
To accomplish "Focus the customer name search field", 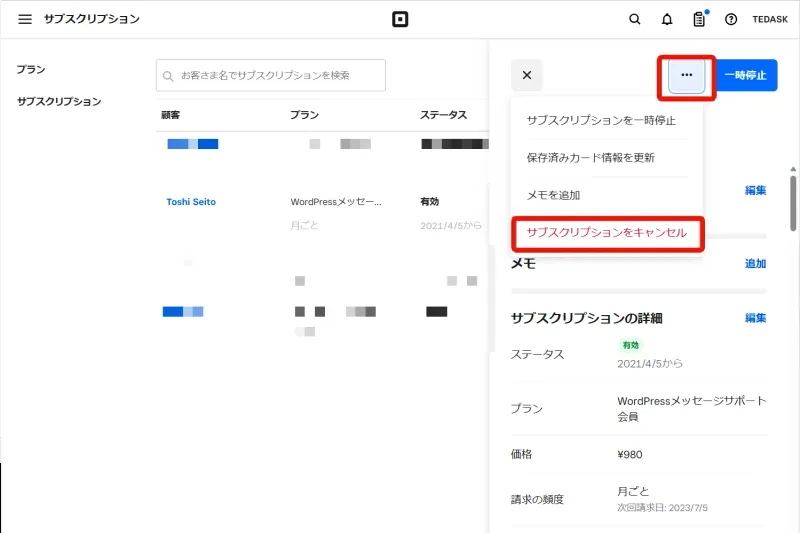I will pyautogui.click(x=271, y=75).
